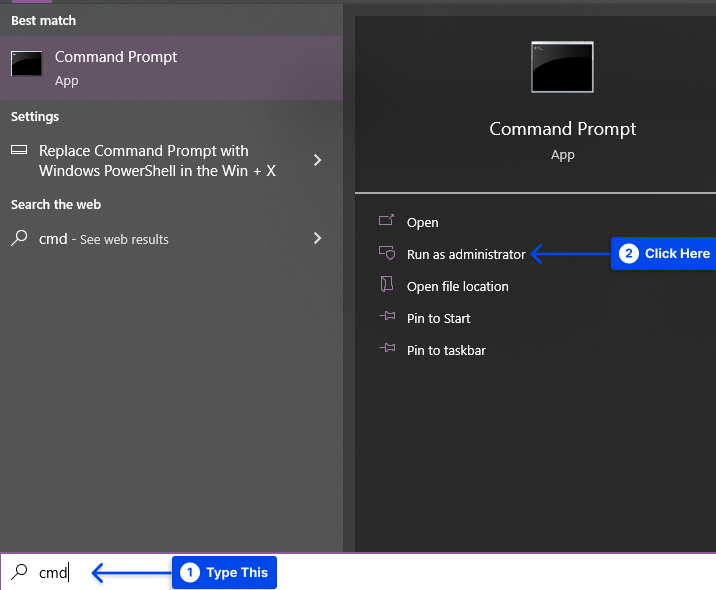Expand the Replace Command Prompt settings chevron

[317, 160]
